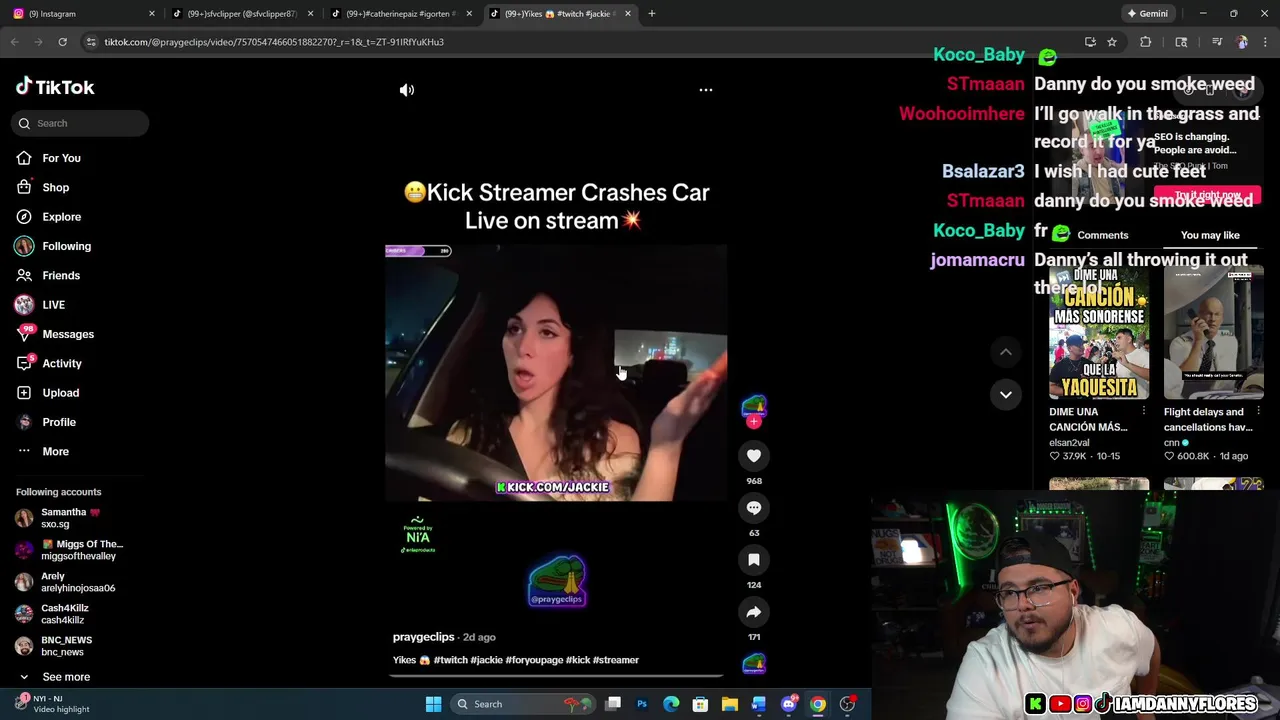
Task: Expand the More menu in sidebar
Action: [x=55, y=451]
